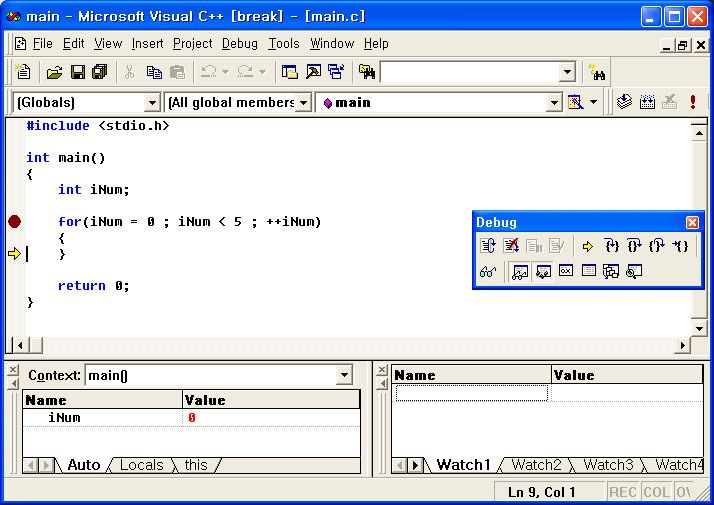This screenshot has height=505, width=714.
Task: Click the code editor scroll down arrow
Action: [x=699, y=328]
